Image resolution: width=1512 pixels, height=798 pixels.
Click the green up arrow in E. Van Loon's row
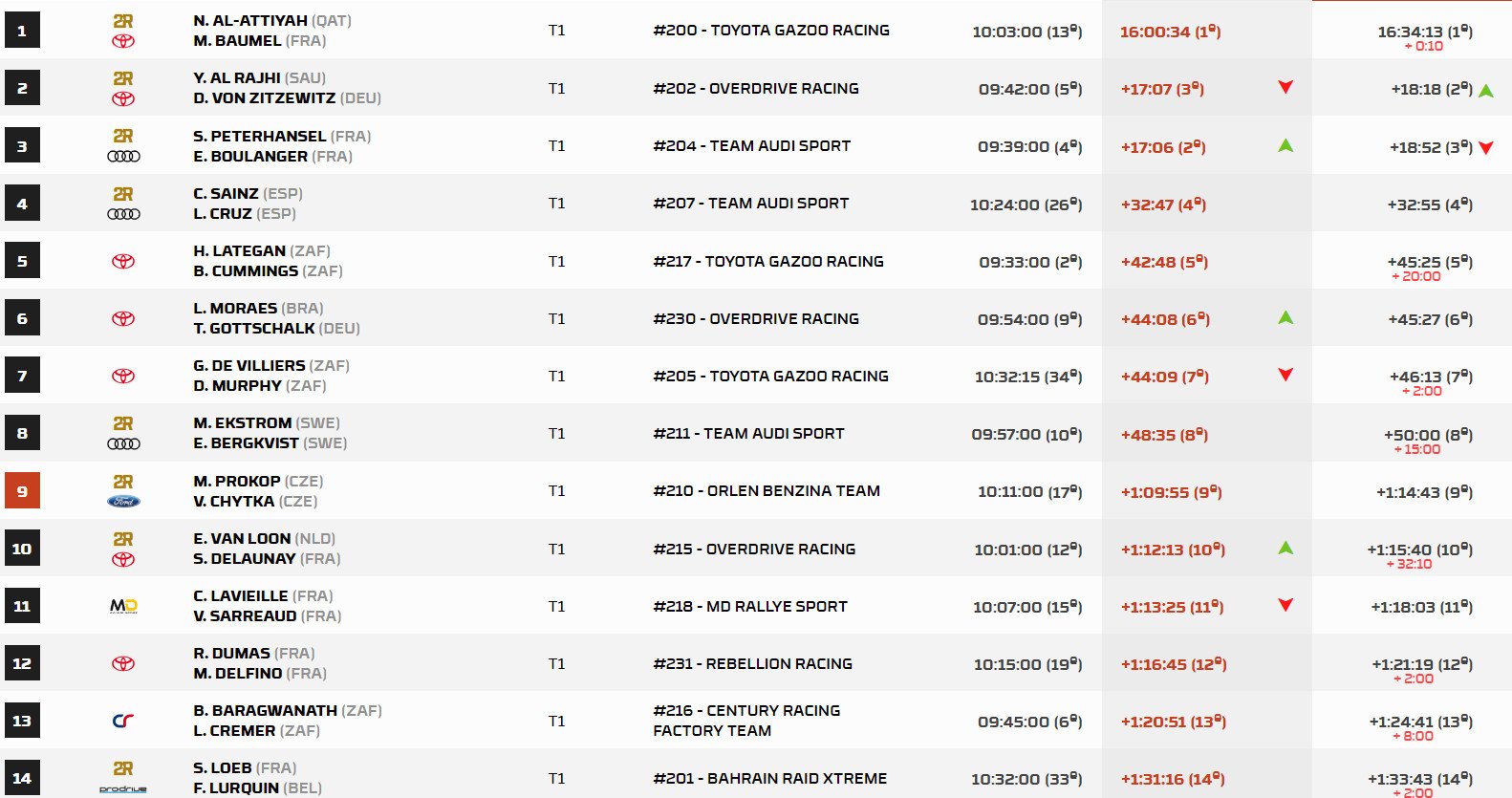click(x=1285, y=548)
